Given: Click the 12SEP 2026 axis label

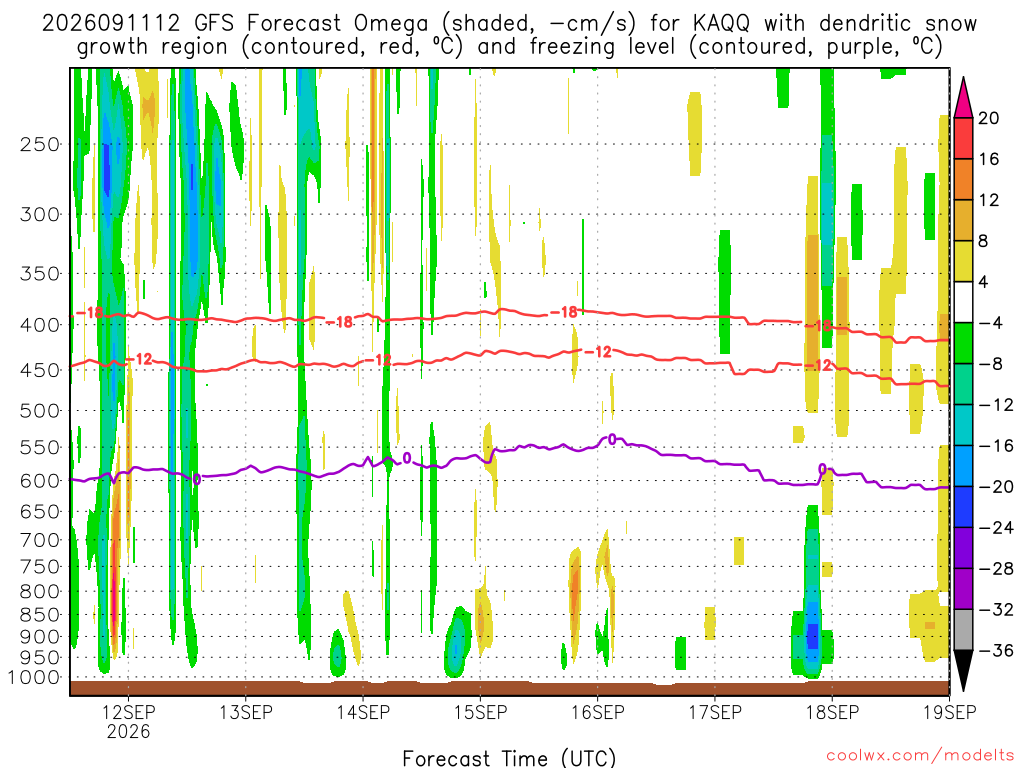Looking at the screenshot, I should [129, 722].
